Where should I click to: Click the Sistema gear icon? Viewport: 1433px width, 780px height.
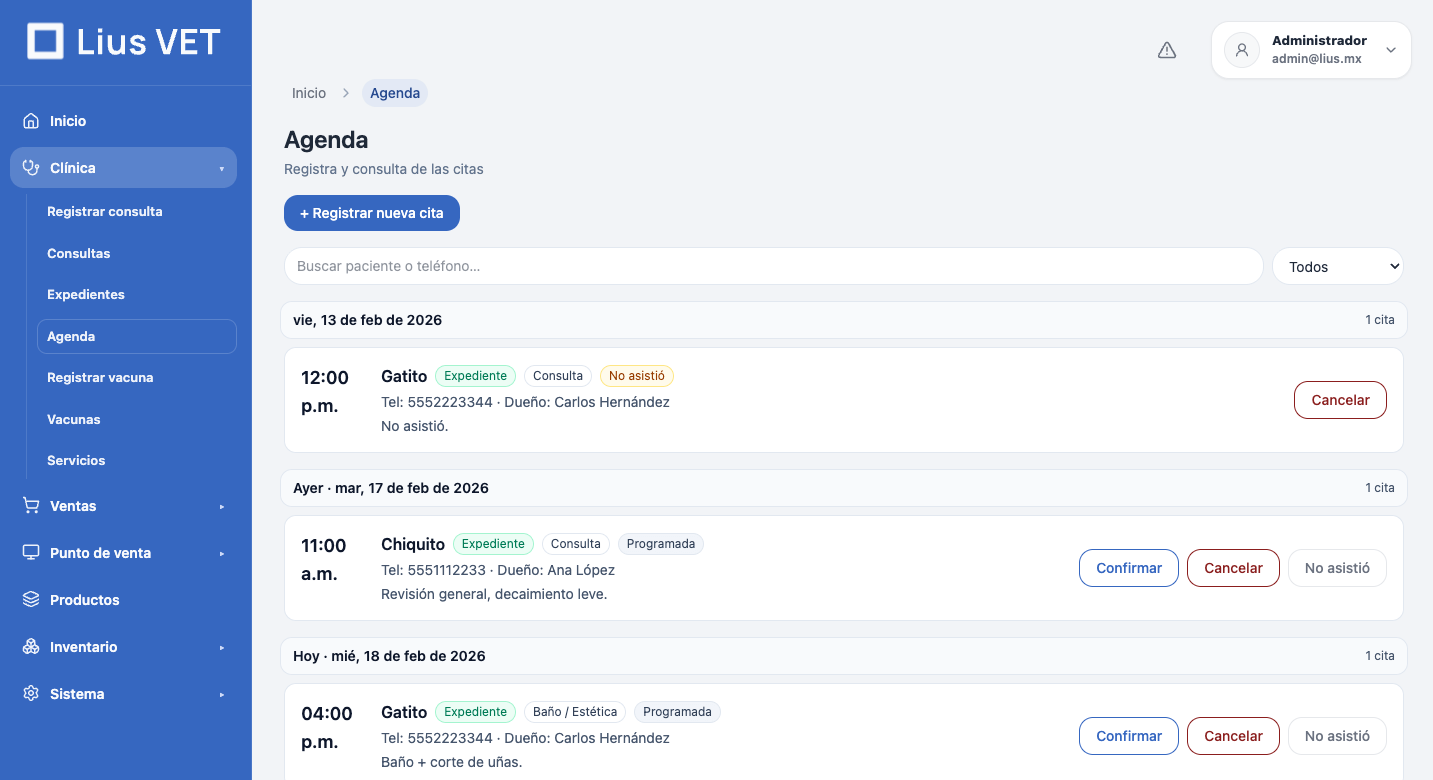click(31, 693)
